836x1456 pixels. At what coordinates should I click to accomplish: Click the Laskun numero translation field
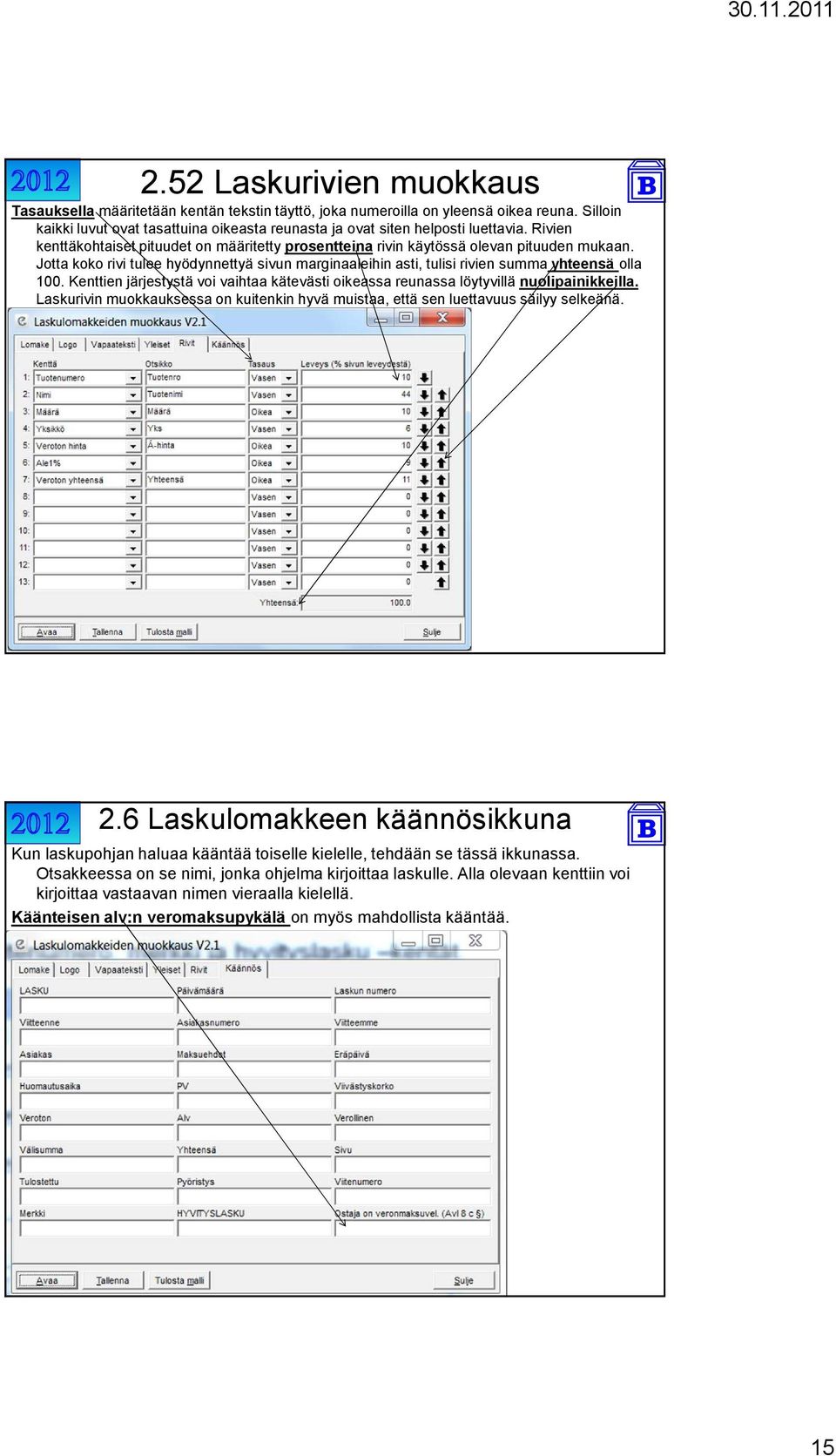[412, 1006]
